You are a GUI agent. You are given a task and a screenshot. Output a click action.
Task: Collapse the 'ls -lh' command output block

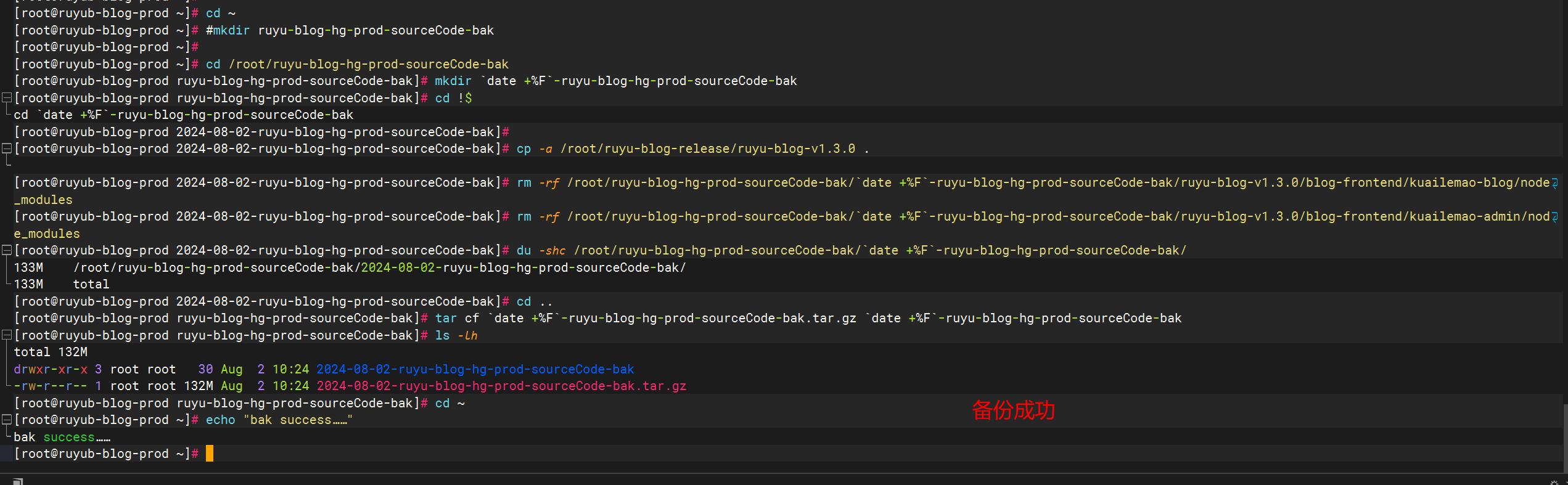pyautogui.click(x=7, y=335)
